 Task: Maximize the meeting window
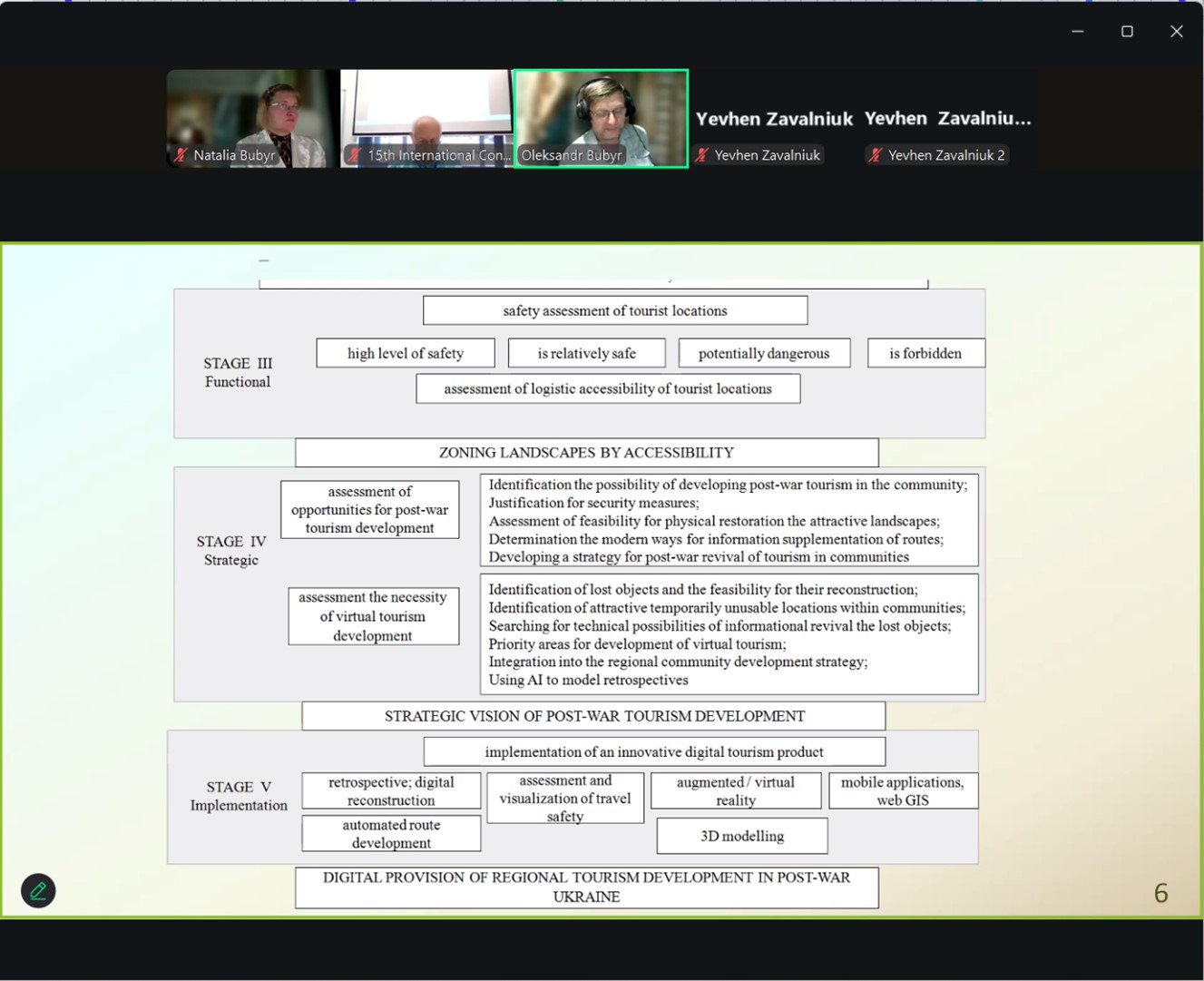tap(1127, 32)
